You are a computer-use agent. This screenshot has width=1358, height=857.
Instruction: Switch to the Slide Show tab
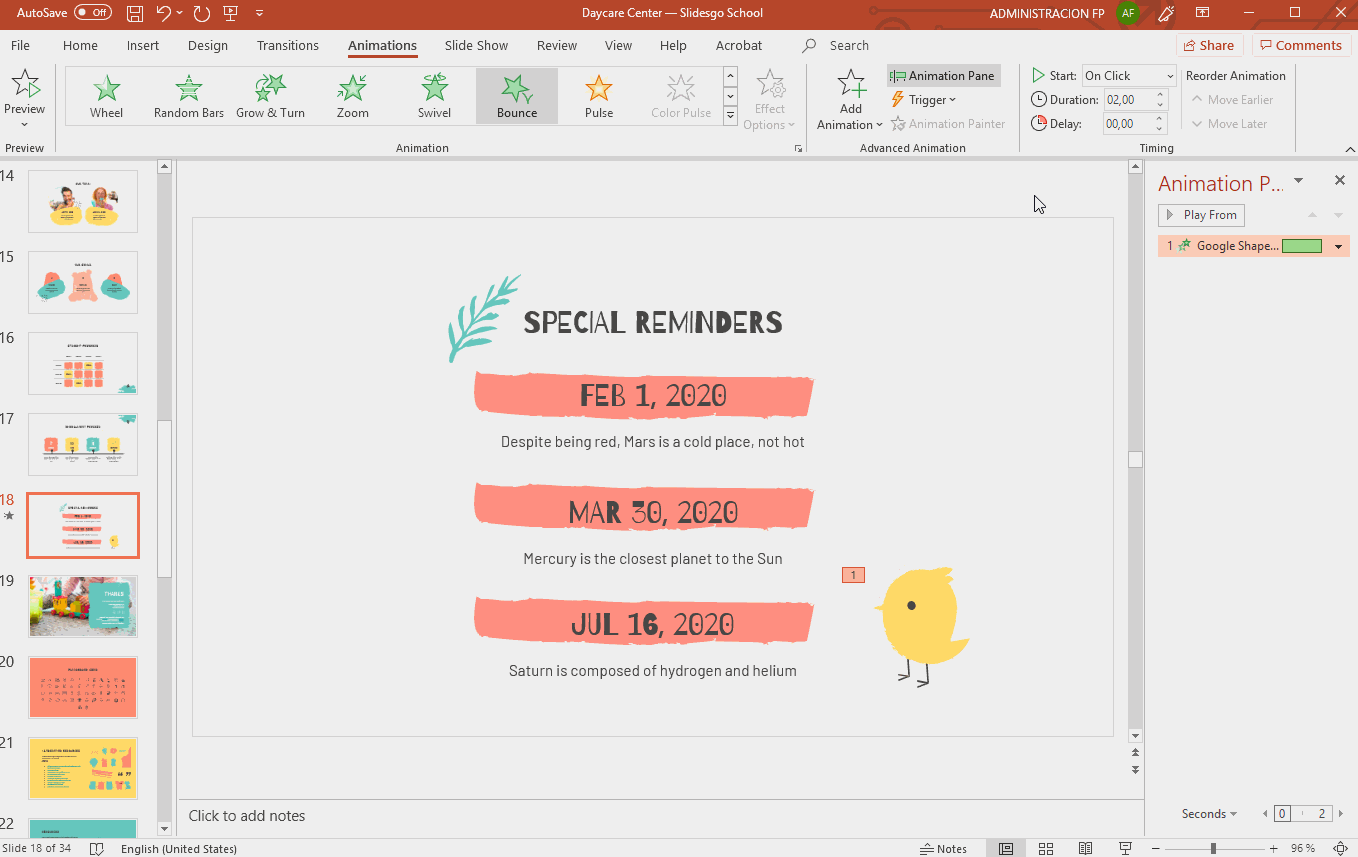[476, 46]
